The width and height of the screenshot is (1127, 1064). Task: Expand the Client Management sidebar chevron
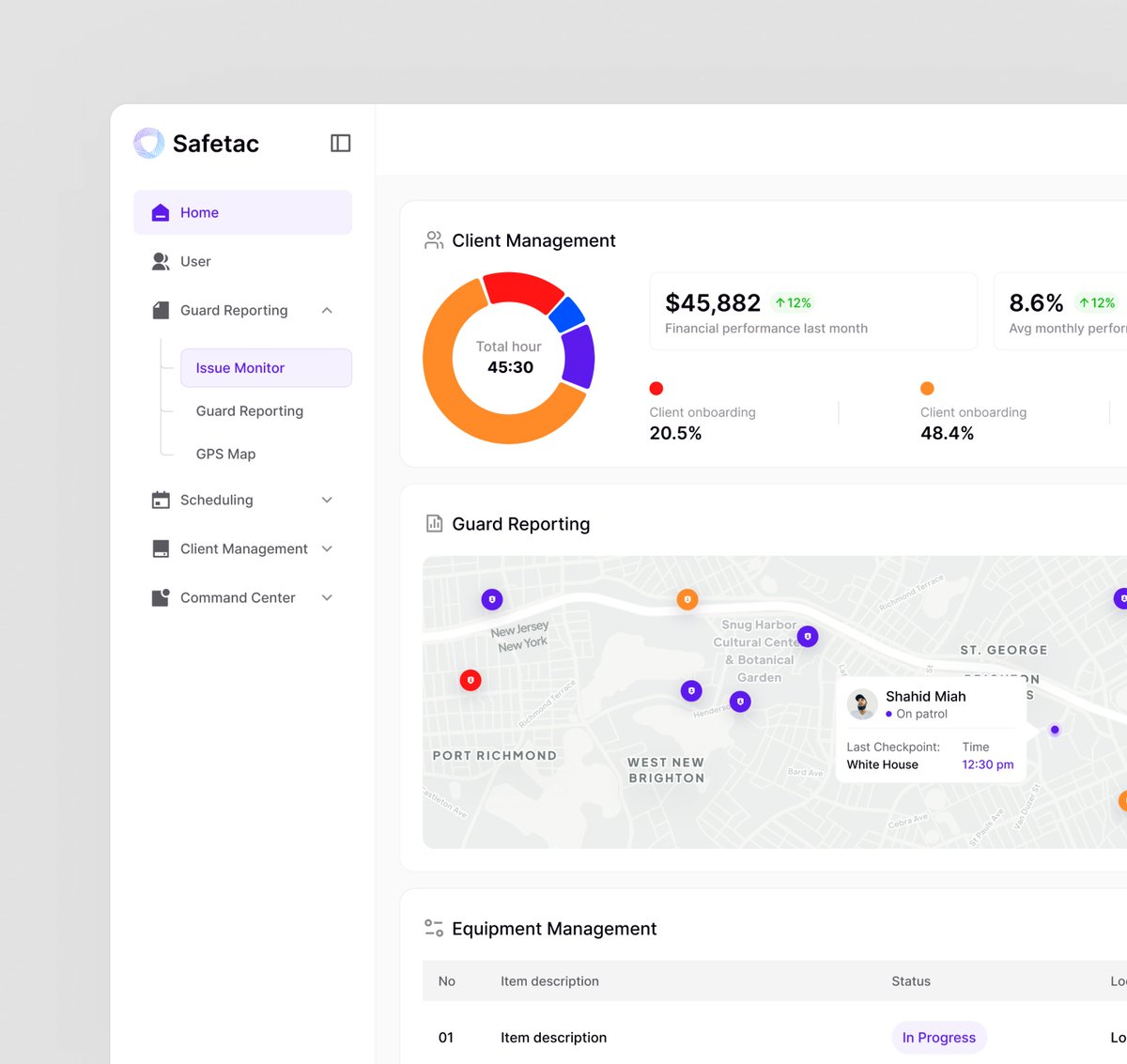(x=327, y=548)
